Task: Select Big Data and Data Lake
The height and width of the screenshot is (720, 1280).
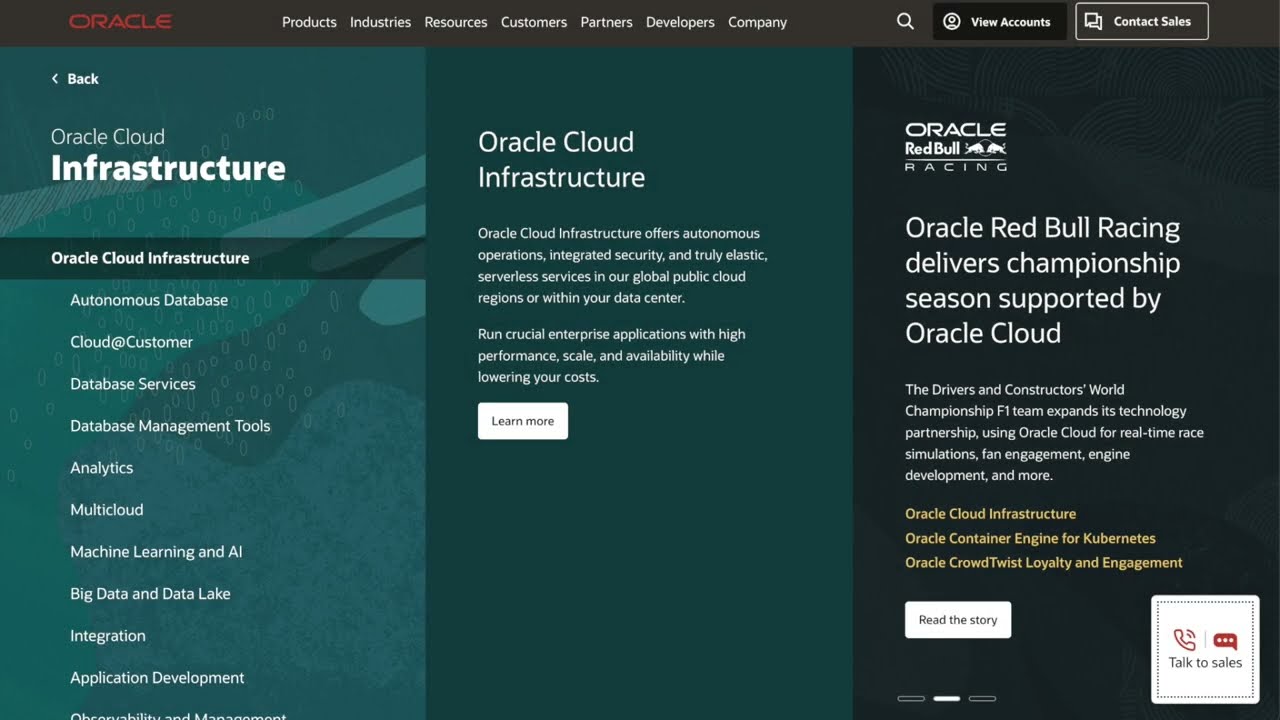Action: pos(150,594)
